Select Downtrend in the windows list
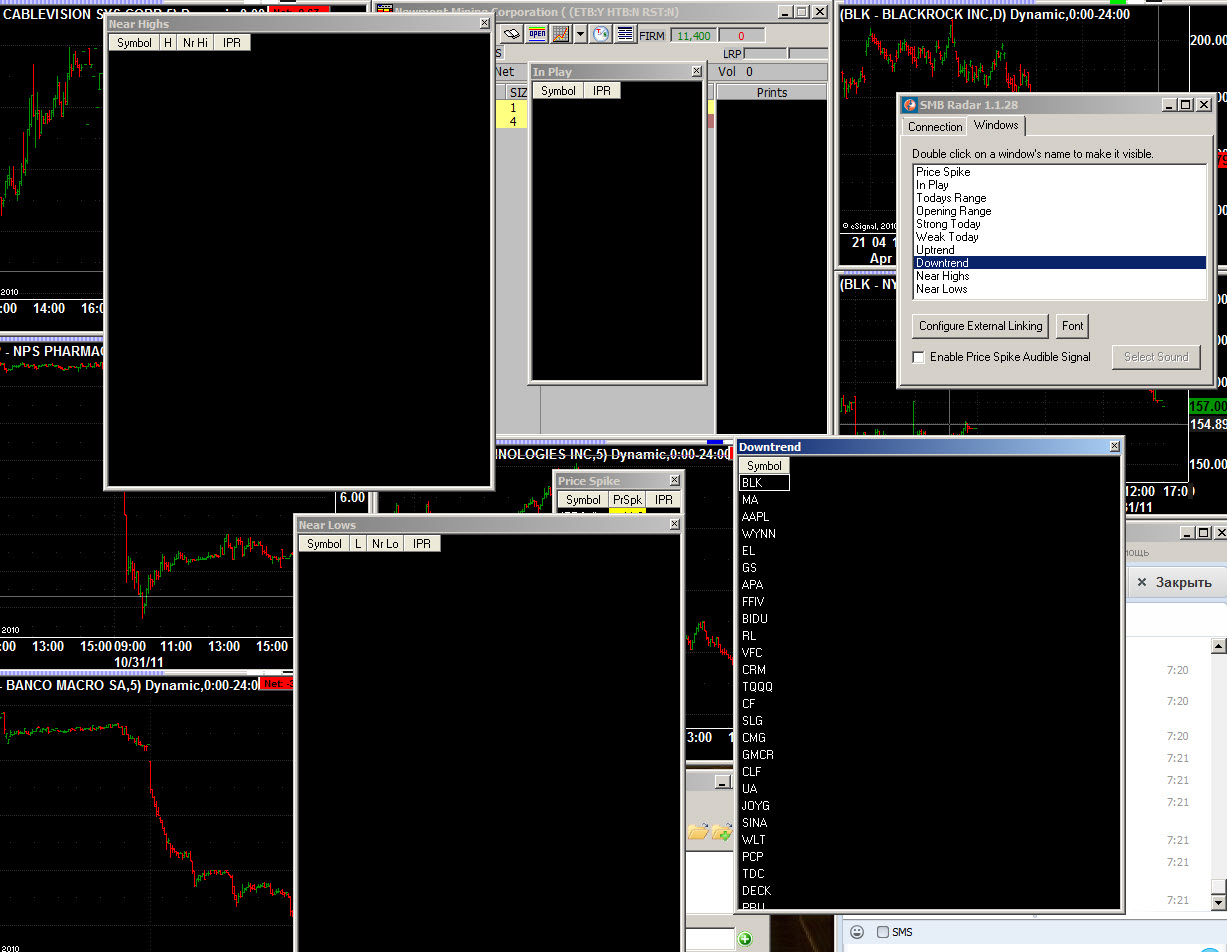1227x952 pixels. pyautogui.click(x=1060, y=263)
